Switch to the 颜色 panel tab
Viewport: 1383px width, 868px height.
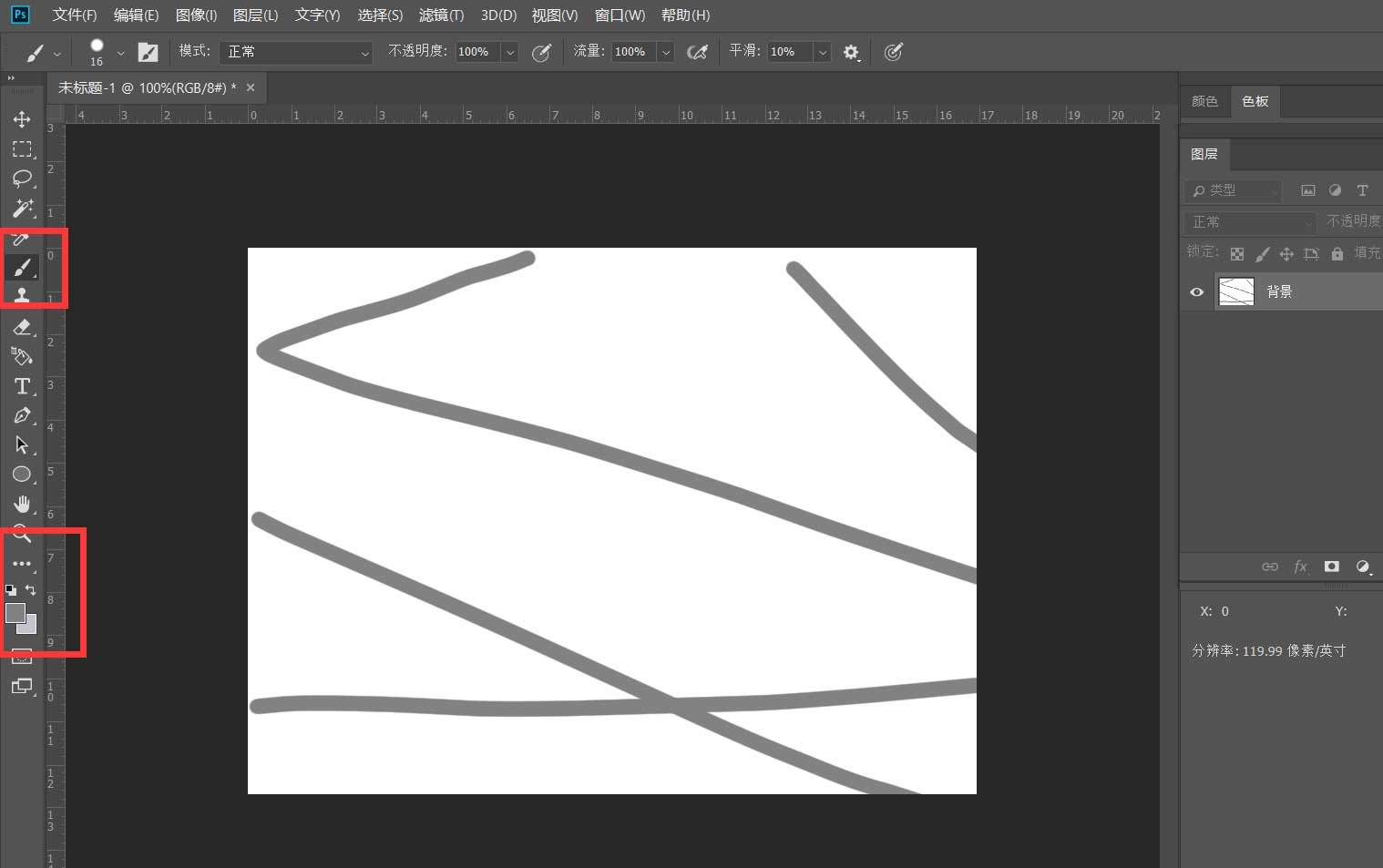click(x=1204, y=101)
